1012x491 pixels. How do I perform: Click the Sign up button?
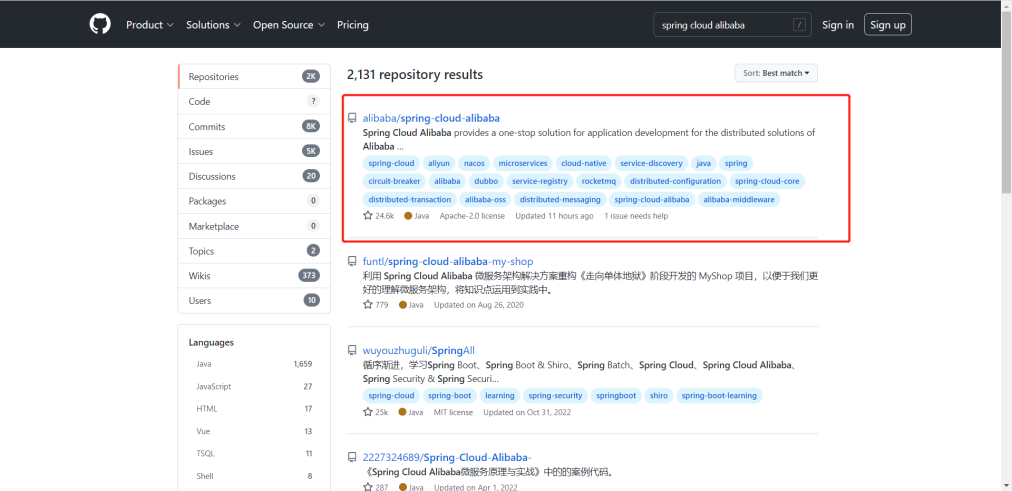[x=887, y=25]
